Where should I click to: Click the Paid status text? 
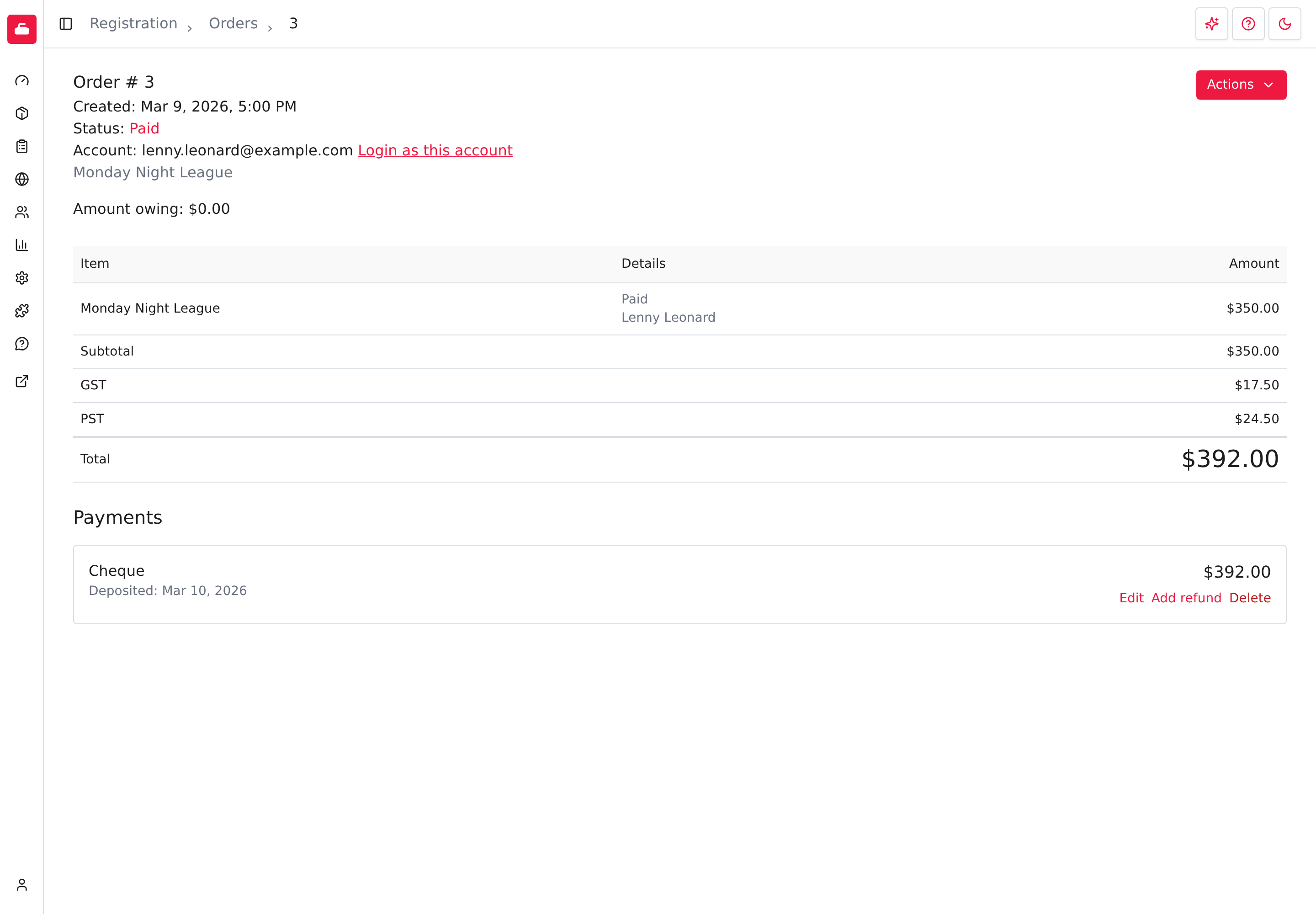(x=144, y=128)
